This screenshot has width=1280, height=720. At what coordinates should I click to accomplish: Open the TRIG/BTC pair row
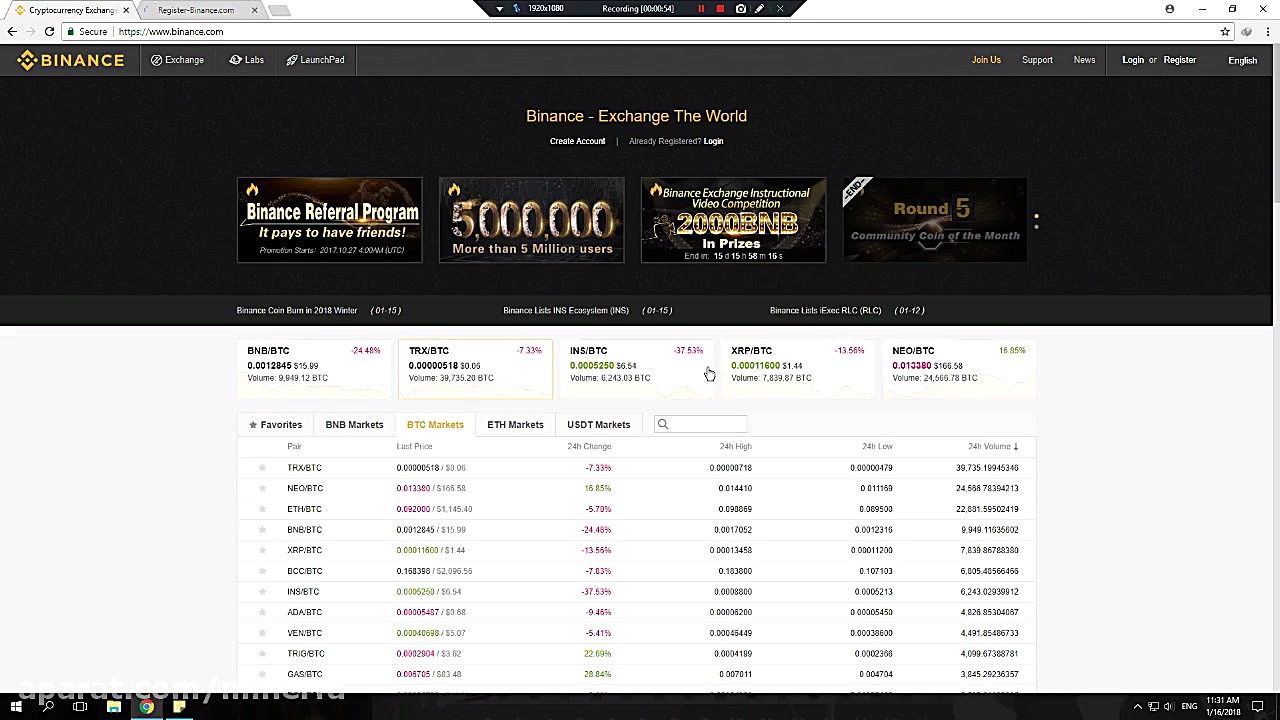click(x=636, y=654)
